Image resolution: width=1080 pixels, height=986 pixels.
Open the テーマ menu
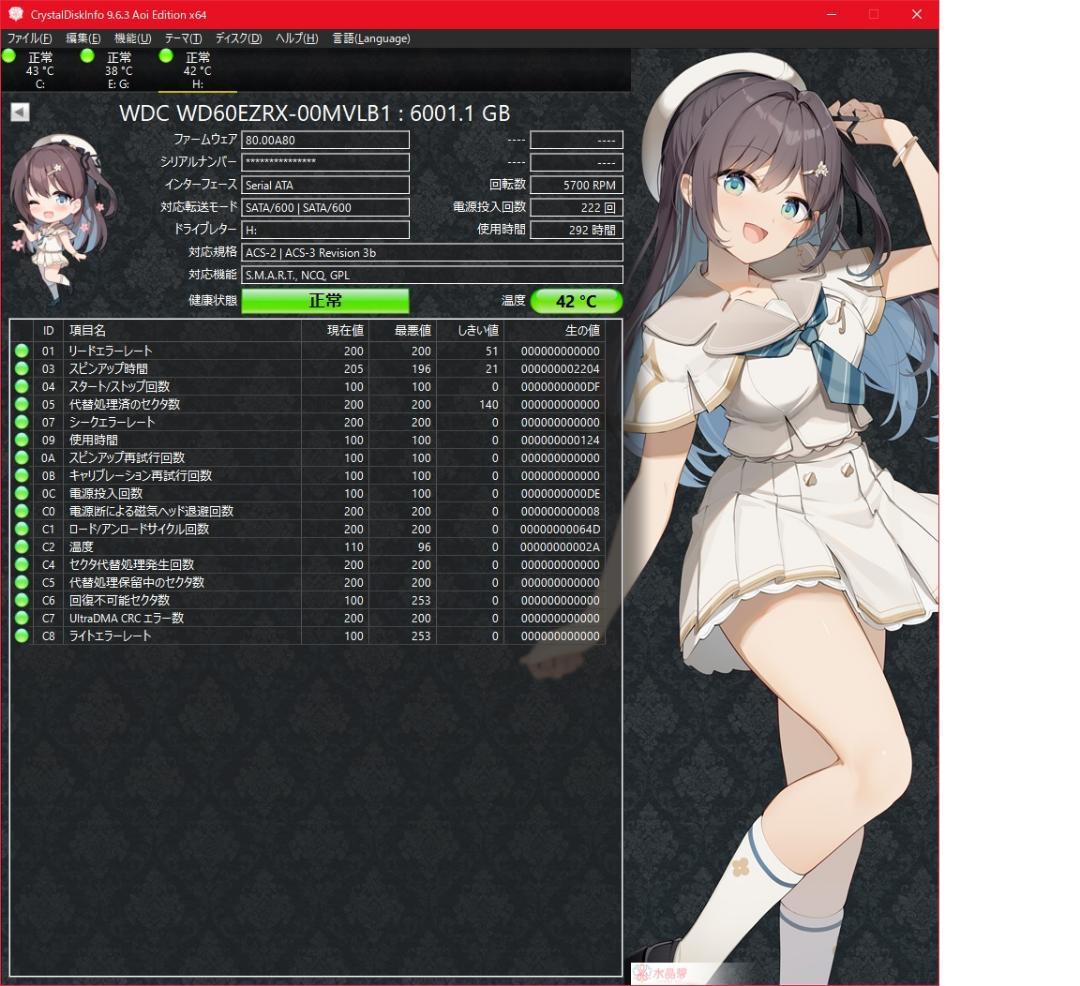(182, 38)
